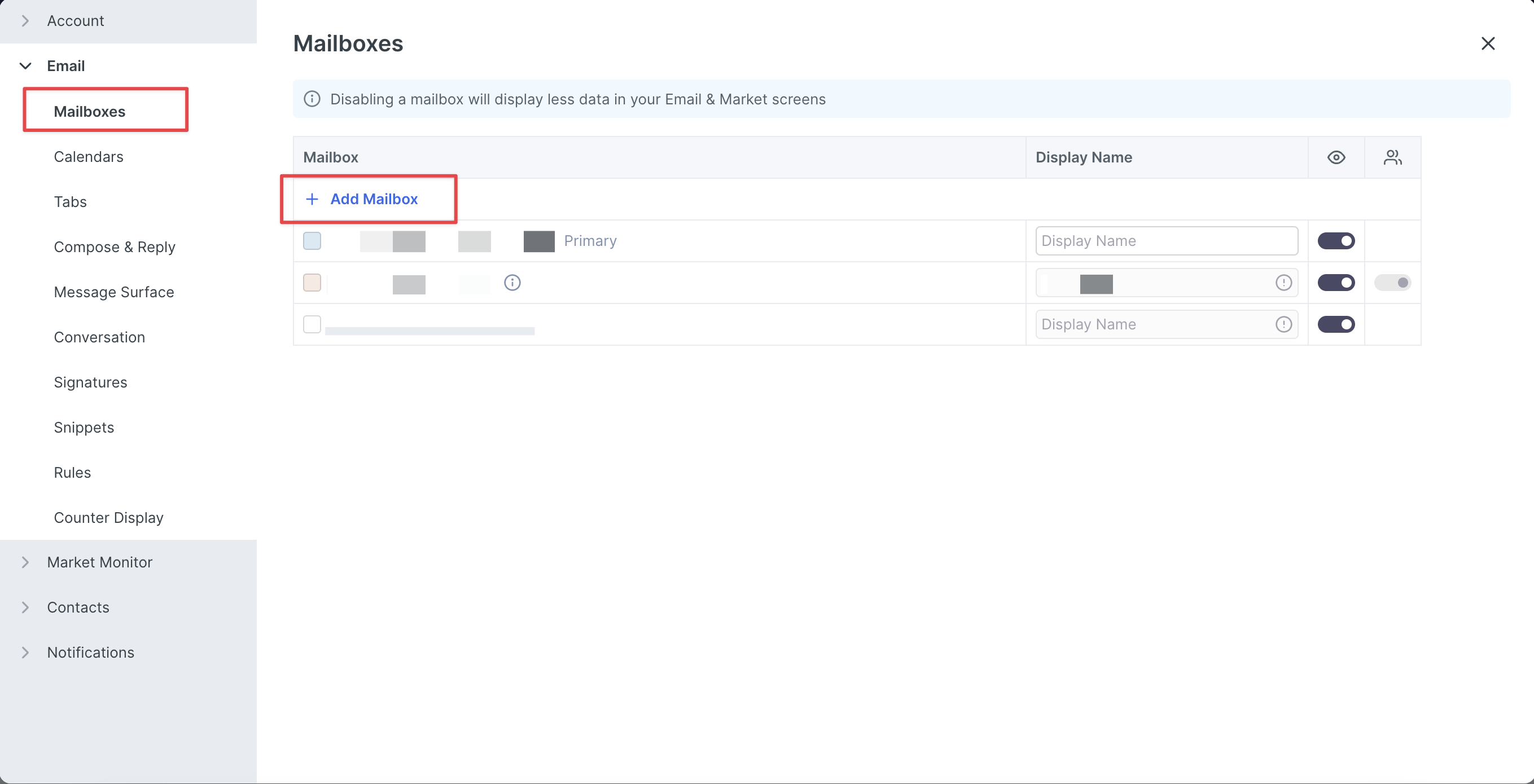Click the blue color swatch of Primary mailbox
1534x784 pixels.
click(312, 240)
